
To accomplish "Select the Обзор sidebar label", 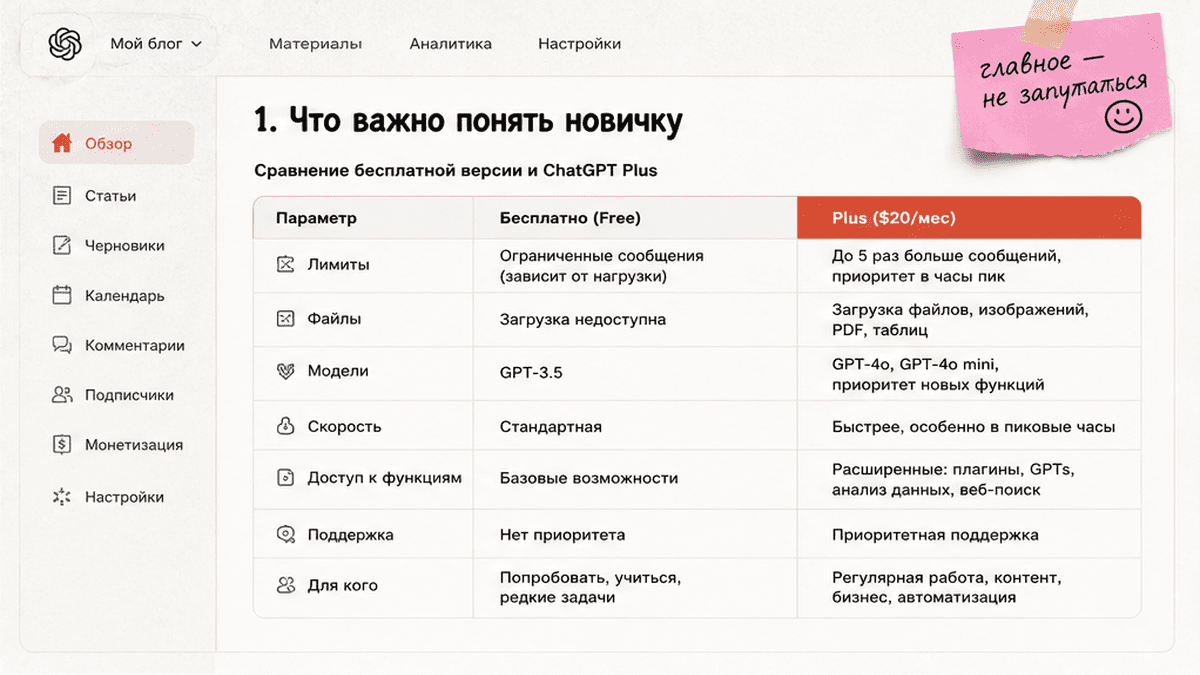I will 108,144.
